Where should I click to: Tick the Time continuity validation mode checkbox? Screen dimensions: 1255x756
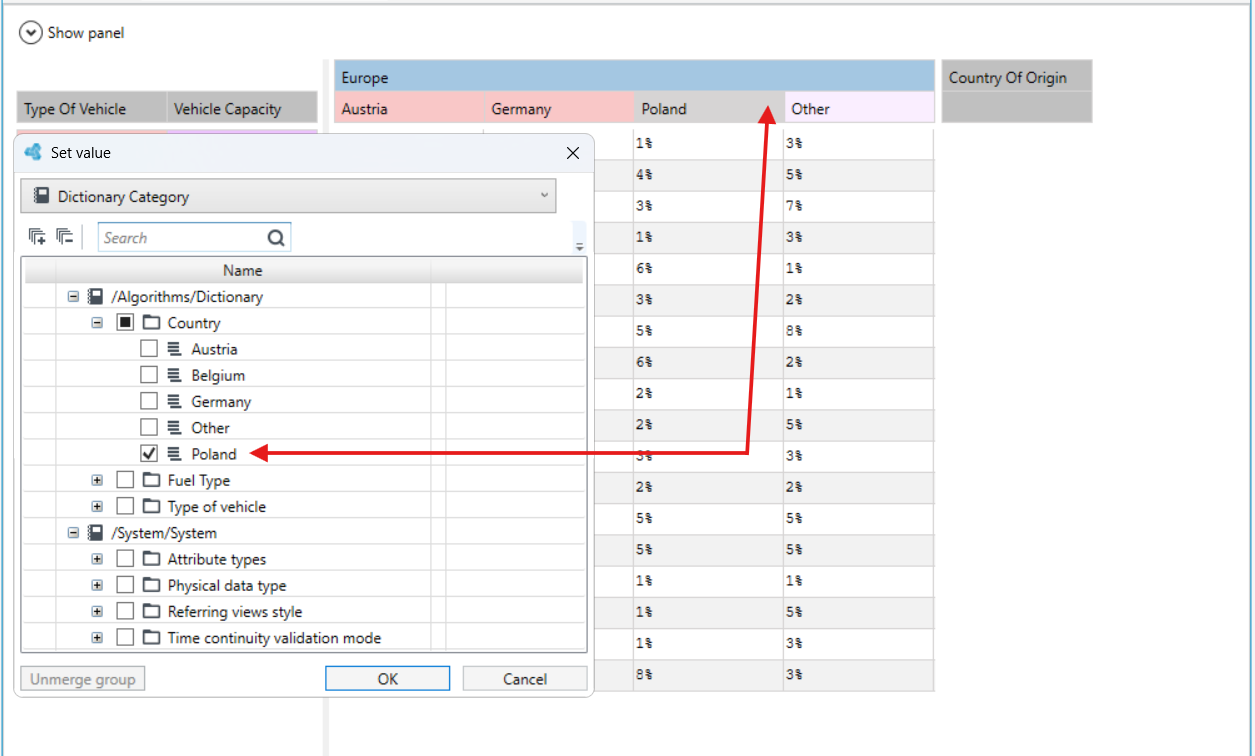pos(125,637)
